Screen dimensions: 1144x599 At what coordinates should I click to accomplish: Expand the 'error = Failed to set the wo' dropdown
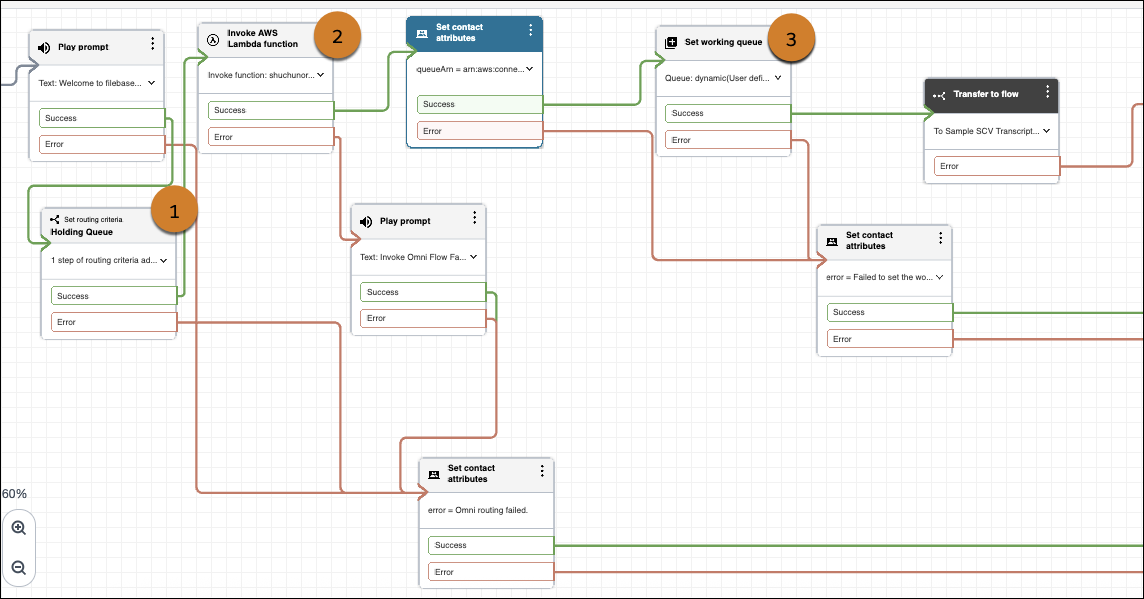click(940, 277)
